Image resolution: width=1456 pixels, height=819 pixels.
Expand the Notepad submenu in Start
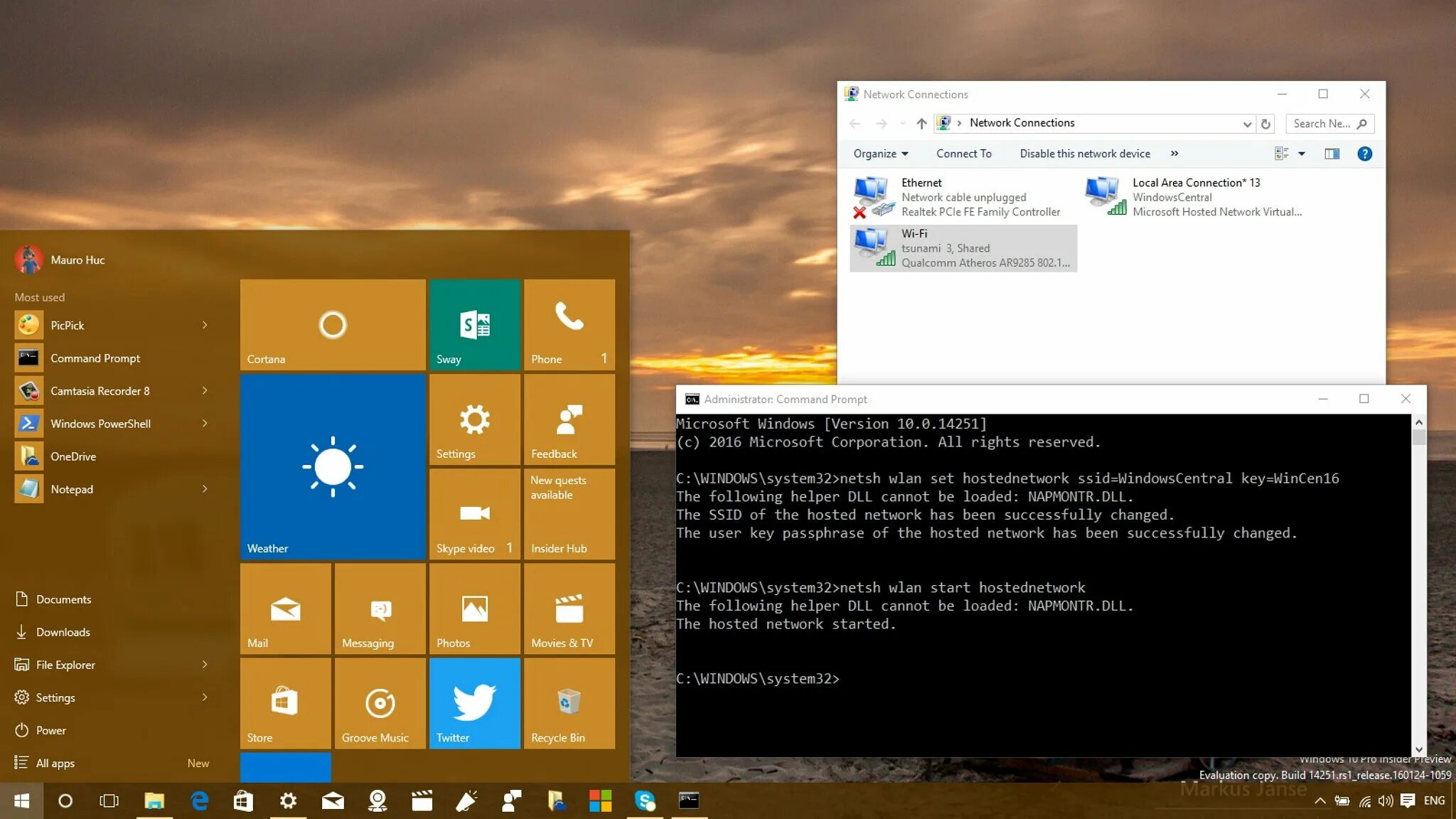tap(205, 488)
